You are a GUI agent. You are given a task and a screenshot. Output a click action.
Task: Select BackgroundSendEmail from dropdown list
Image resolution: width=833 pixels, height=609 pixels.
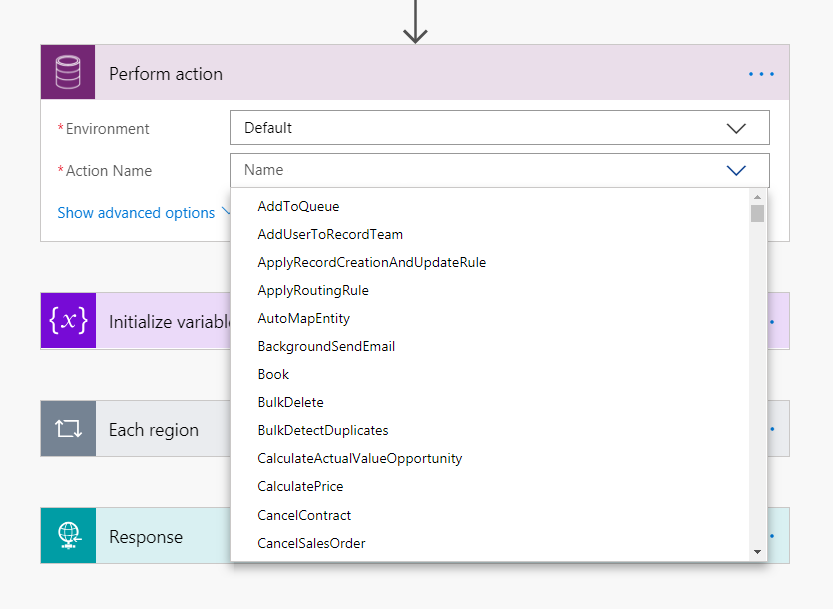[326, 347]
